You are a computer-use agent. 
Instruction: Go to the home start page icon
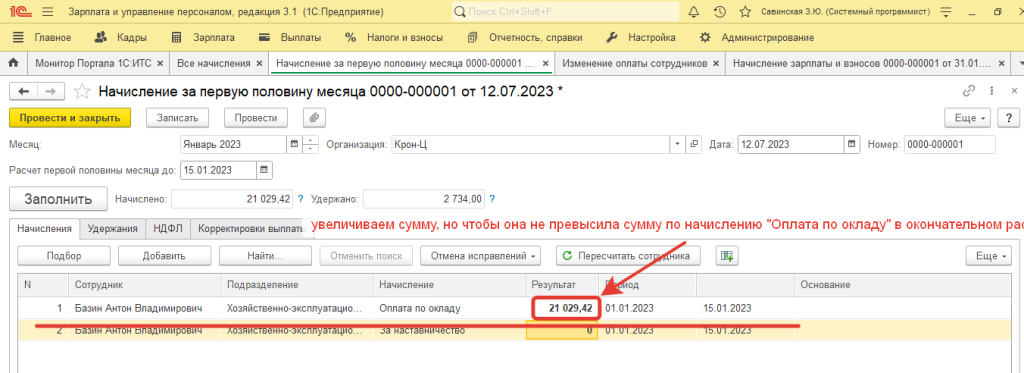pos(13,63)
